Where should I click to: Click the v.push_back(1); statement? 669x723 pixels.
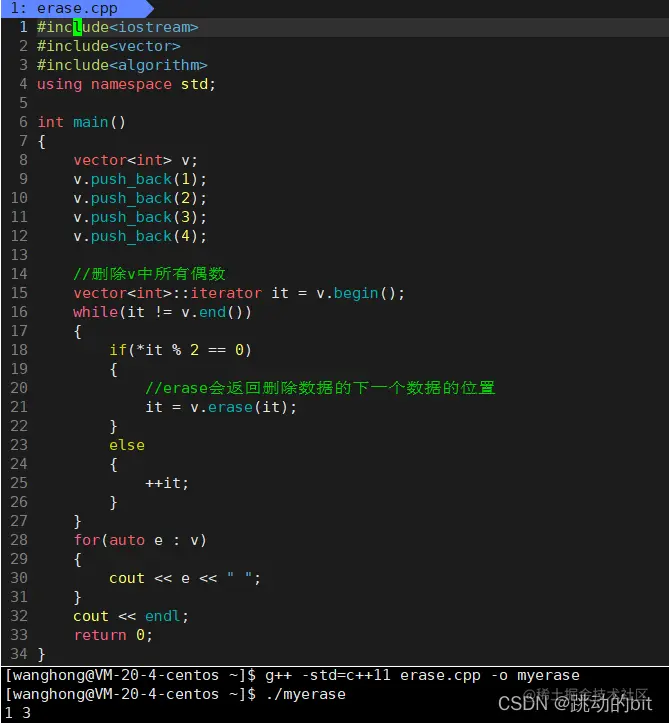pyautogui.click(x=140, y=179)
